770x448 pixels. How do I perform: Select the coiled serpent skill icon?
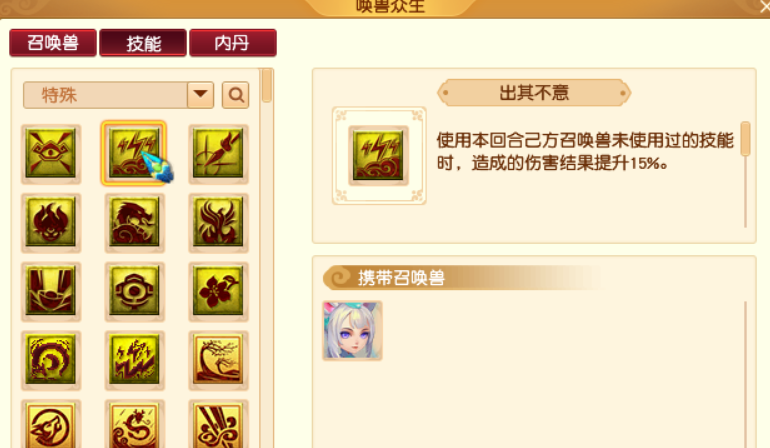(x=51, y=360)
